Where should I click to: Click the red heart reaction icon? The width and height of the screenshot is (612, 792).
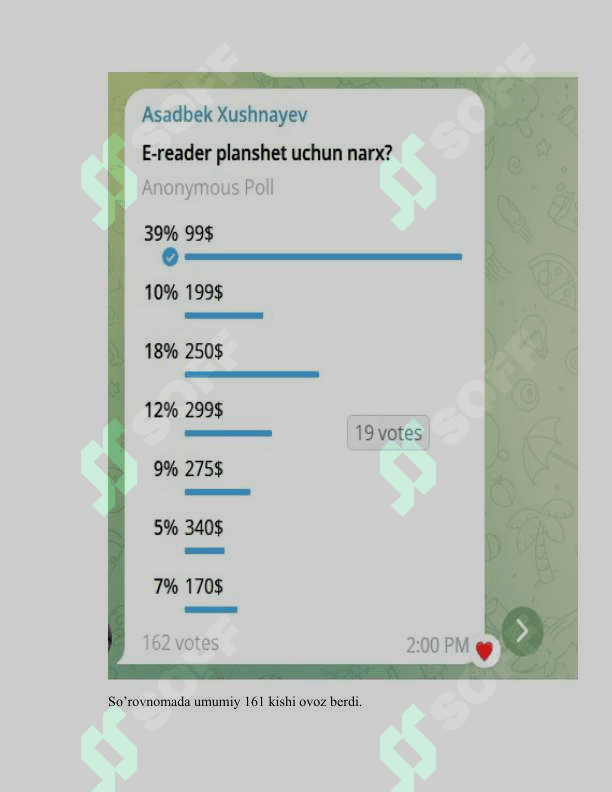tap(484, 651)
